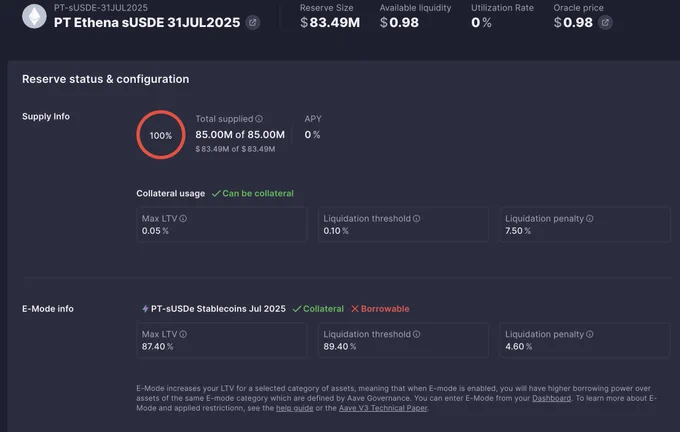Click the Reserve Size $83.49M value

point(330,23)
